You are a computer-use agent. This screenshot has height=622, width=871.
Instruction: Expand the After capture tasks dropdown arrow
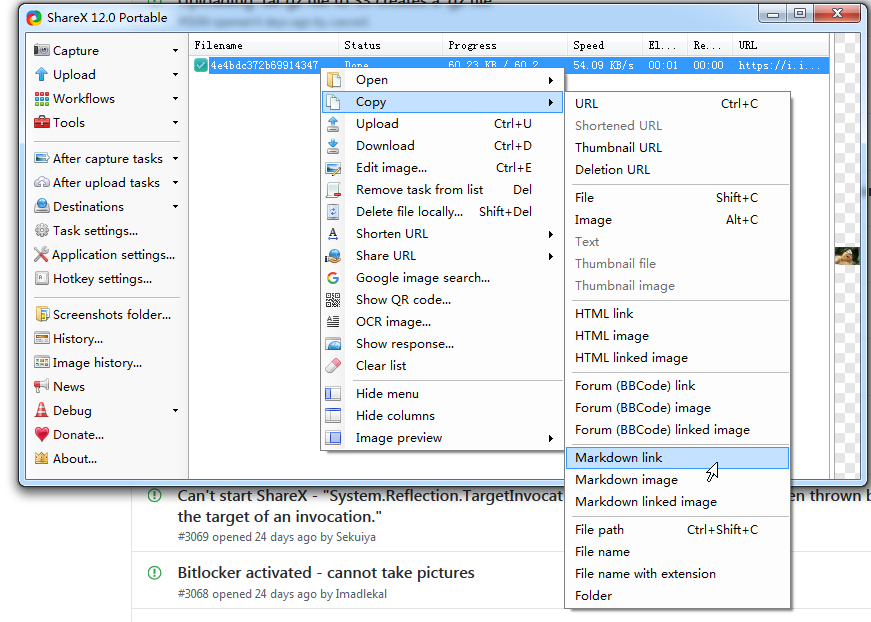(x=176, y=158)
